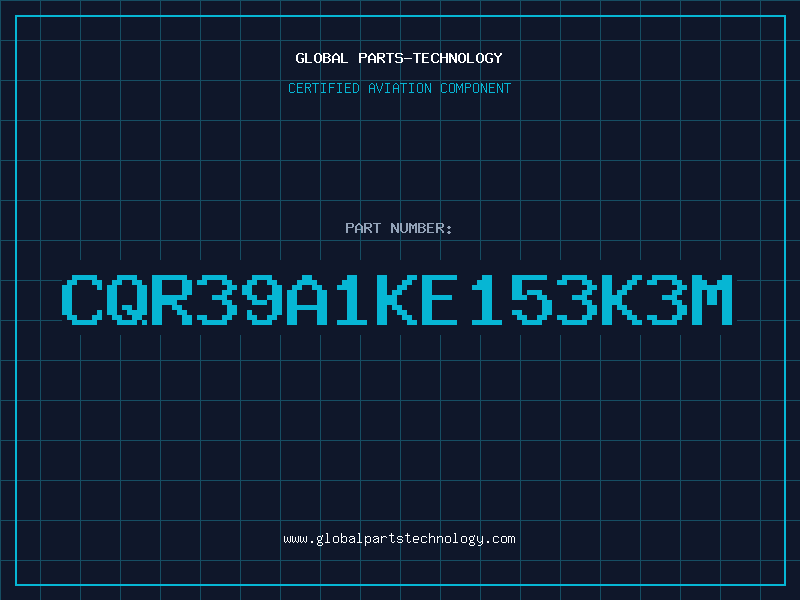Click the letter C starting the part number
The image size is (800, 600).
click(82, 299)
